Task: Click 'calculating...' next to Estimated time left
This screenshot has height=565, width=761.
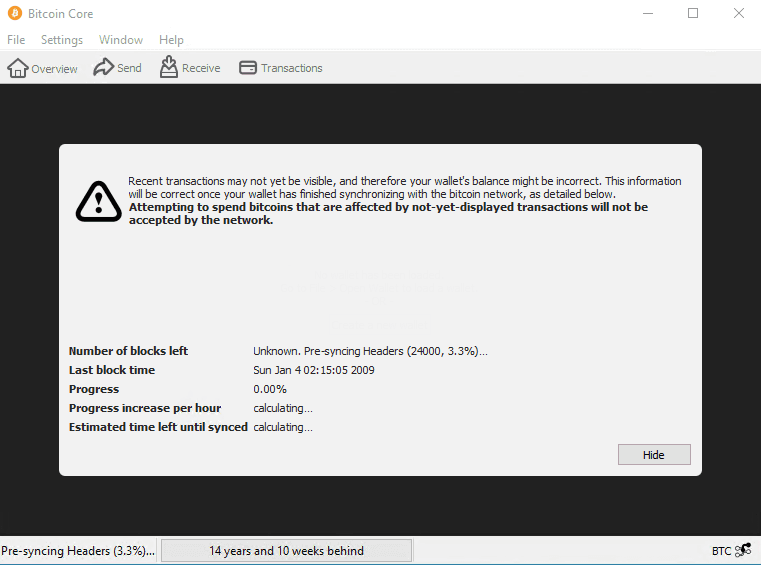Action: tap(283, 427)
